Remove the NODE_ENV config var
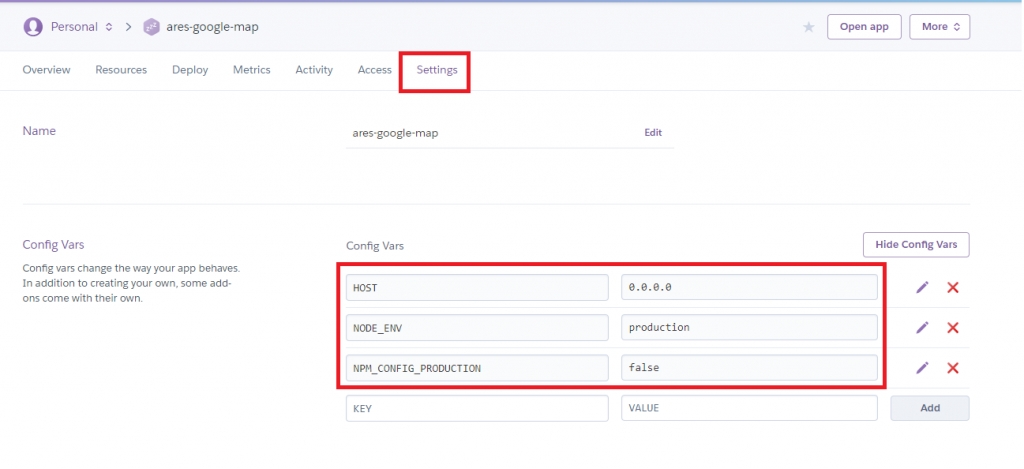The image size is (1024, 469). tap(953, 327)
